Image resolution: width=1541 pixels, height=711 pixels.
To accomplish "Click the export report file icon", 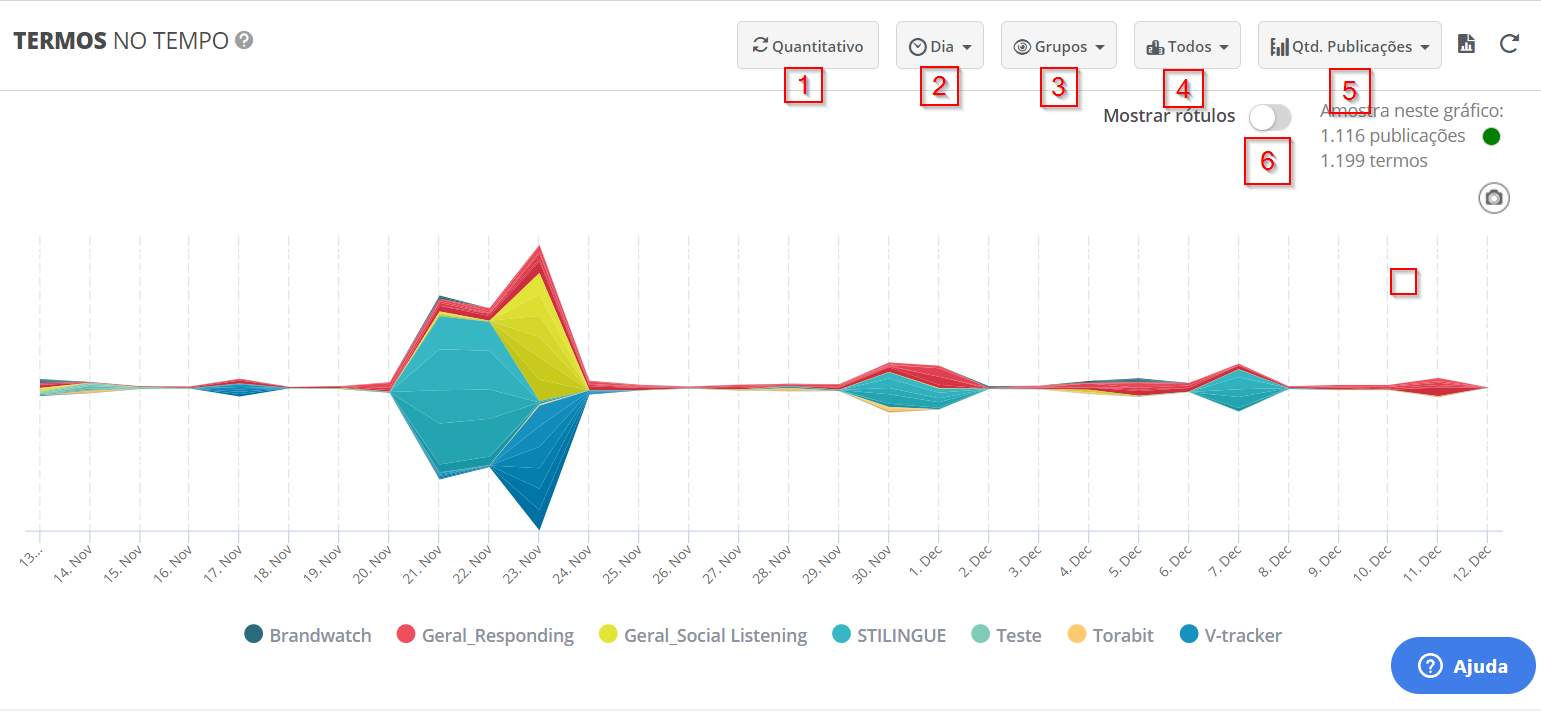I will point(1466,44).
